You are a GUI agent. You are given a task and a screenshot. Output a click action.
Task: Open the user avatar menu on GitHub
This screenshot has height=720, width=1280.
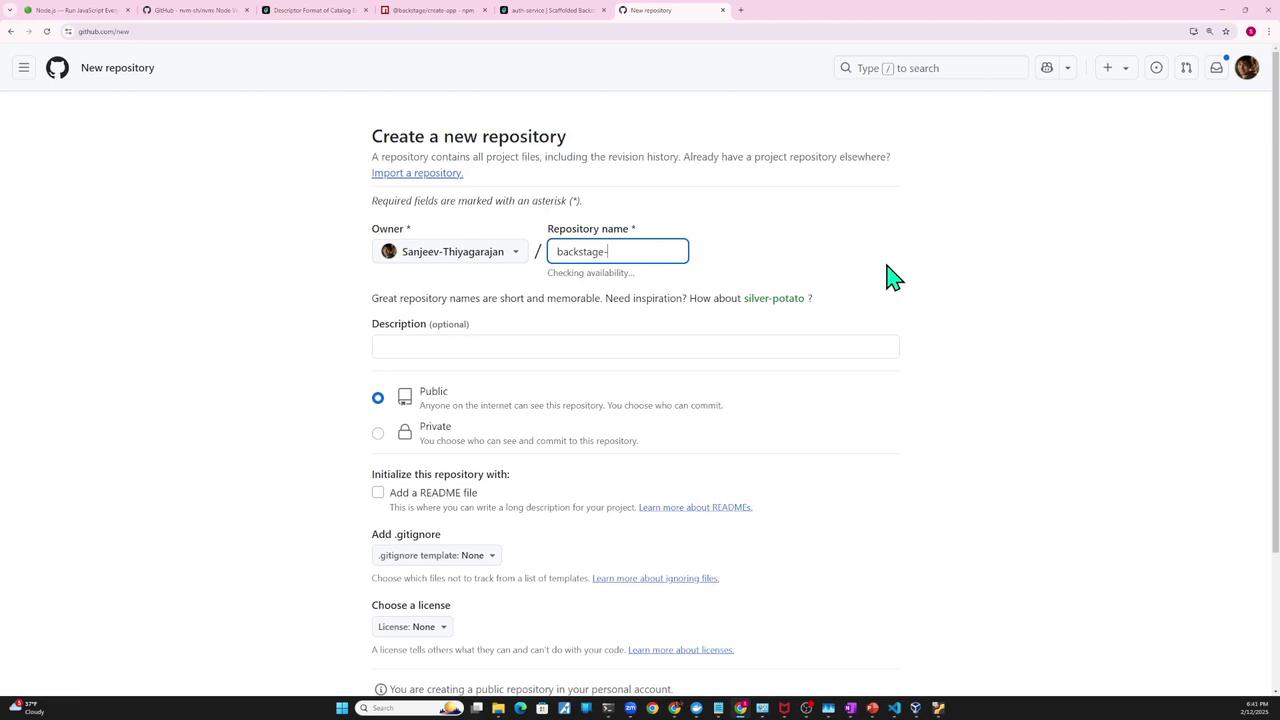click(x=1247, y=68)
